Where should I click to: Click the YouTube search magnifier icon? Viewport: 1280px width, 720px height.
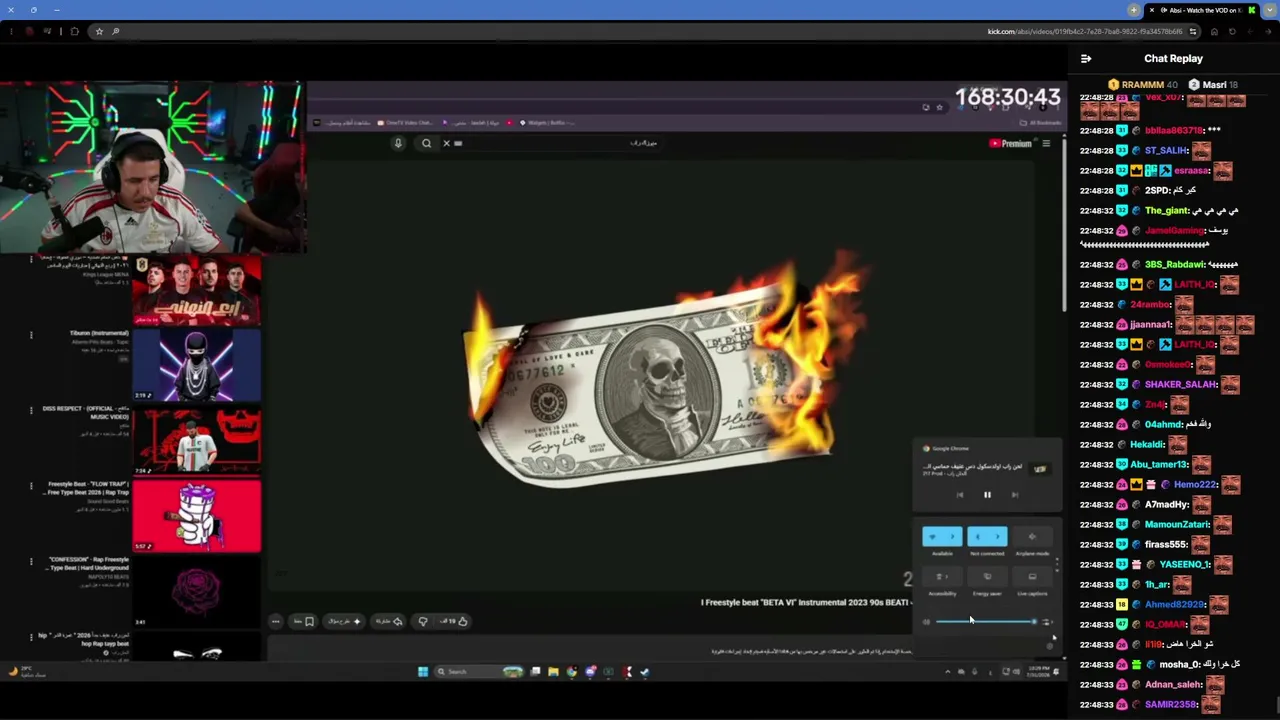[x=427, y=143]
